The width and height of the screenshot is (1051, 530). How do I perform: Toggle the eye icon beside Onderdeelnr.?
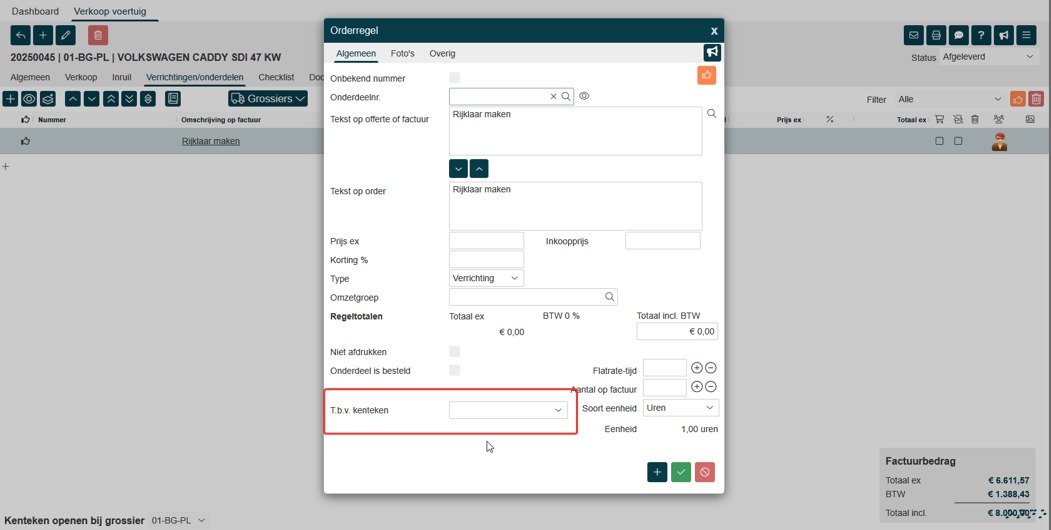pos(584,97)
